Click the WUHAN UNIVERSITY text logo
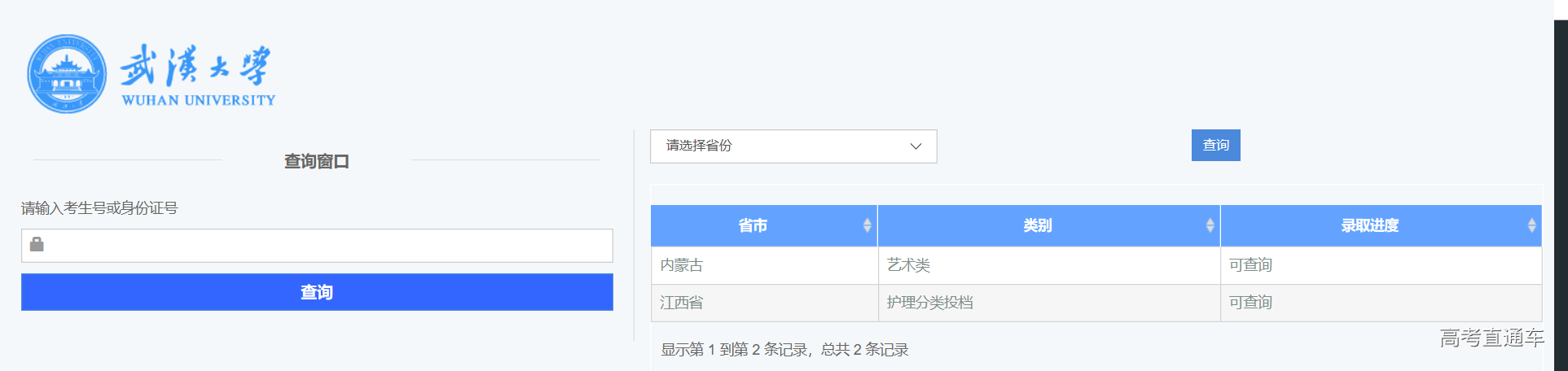1568x371 pixels. (x=198, y=100)
